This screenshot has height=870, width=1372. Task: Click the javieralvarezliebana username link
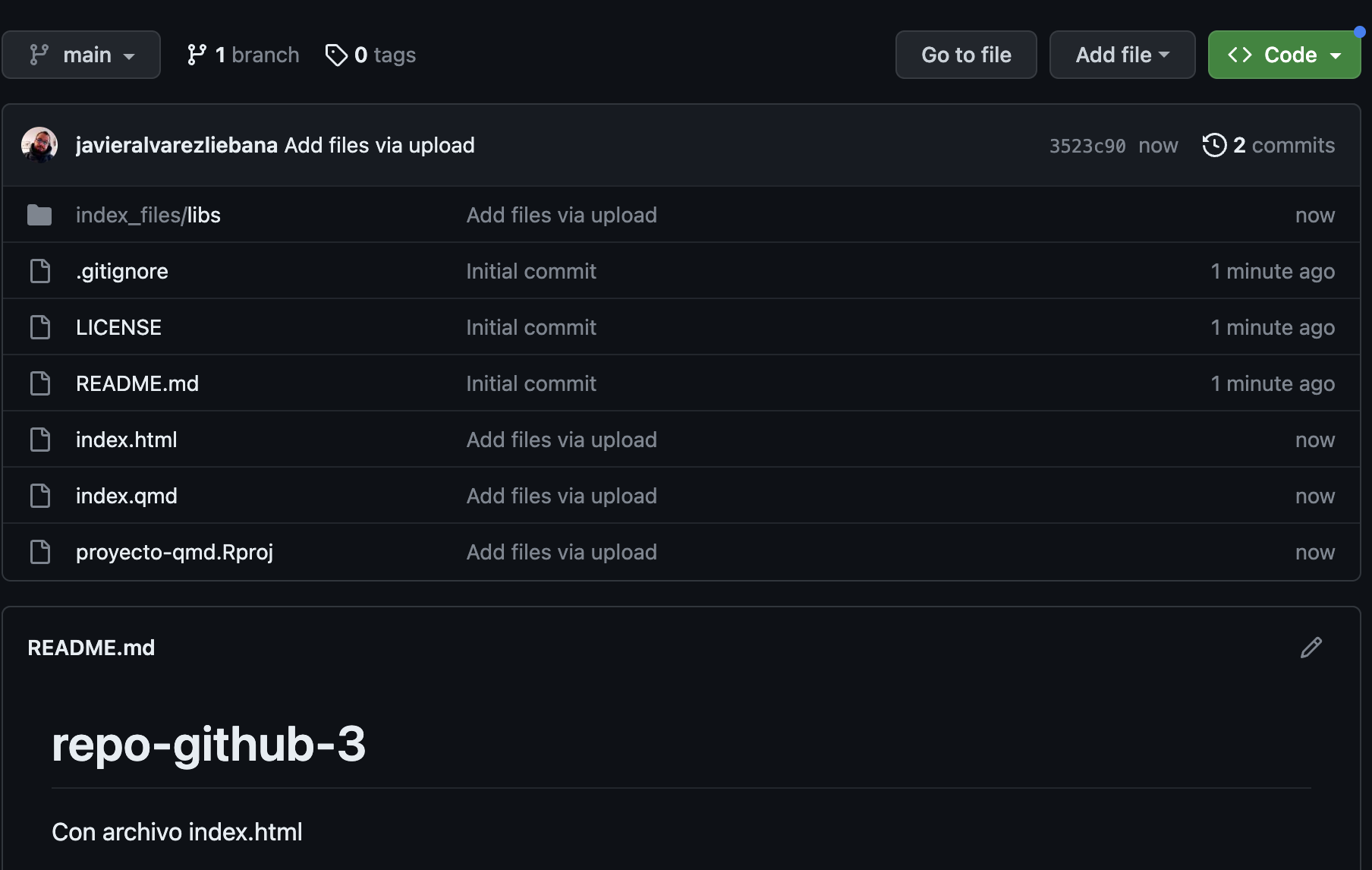click(x=176, y=145)
